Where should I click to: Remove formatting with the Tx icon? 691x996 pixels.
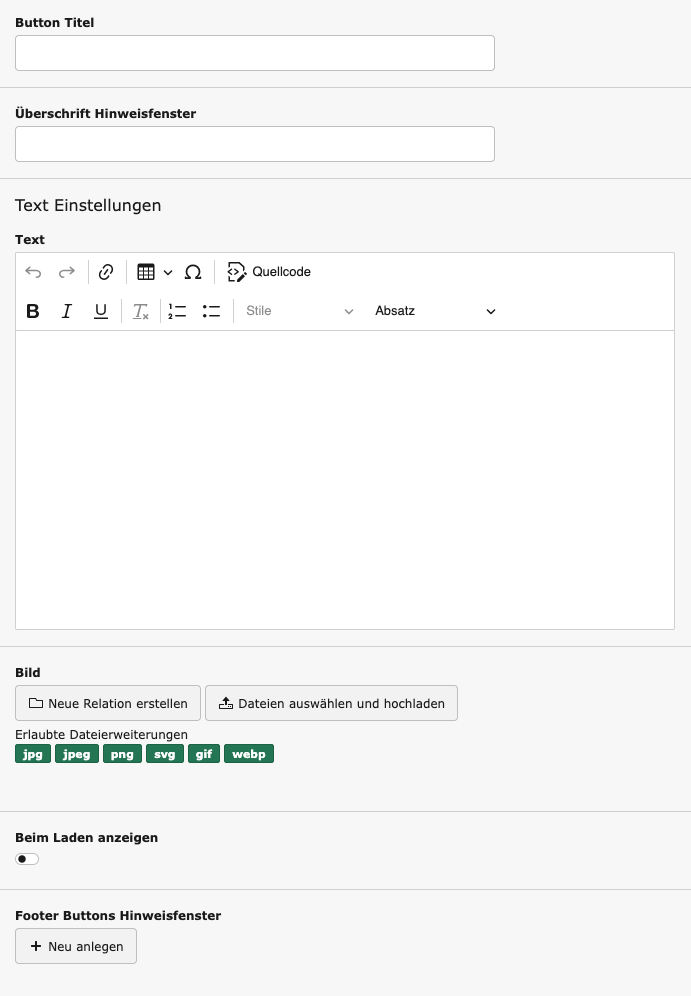coord(141,311)
